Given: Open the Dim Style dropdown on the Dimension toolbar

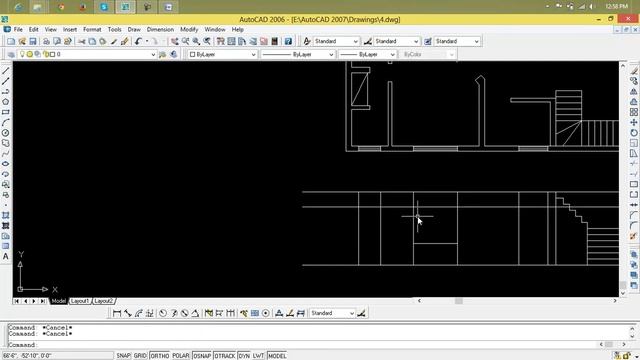Looking at the screenshot, I should click(x=332, y=313).
